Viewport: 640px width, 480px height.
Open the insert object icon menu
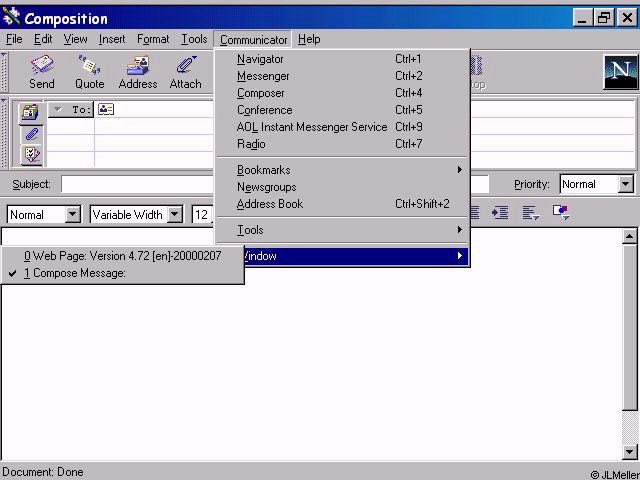(561, 212)
